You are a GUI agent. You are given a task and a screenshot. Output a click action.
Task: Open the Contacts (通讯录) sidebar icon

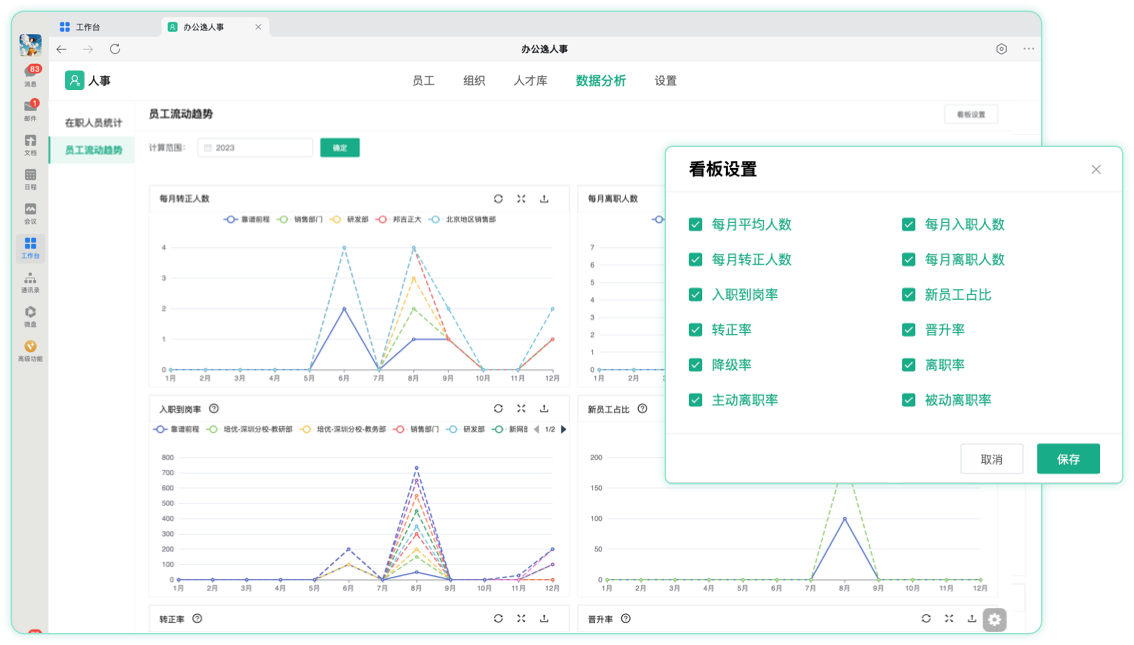pyautogui.click(x=30, y=282)
